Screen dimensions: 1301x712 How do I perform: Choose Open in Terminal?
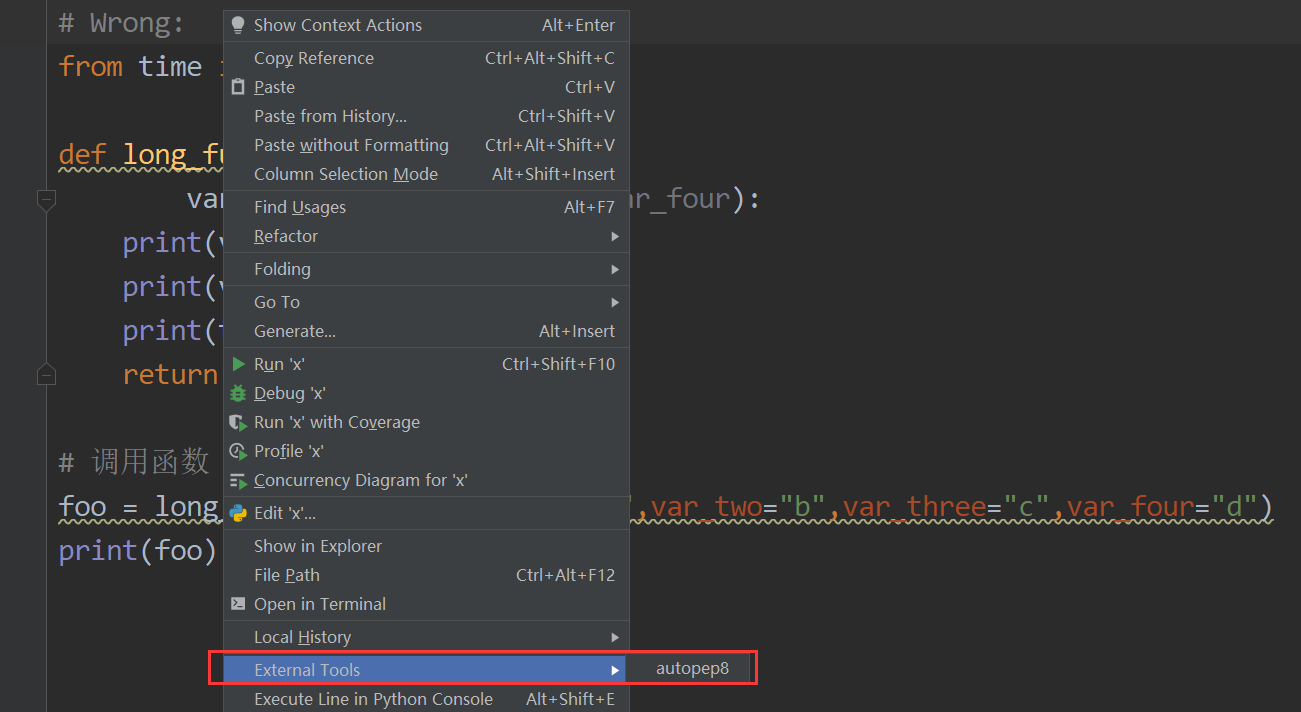coord(426,604)
